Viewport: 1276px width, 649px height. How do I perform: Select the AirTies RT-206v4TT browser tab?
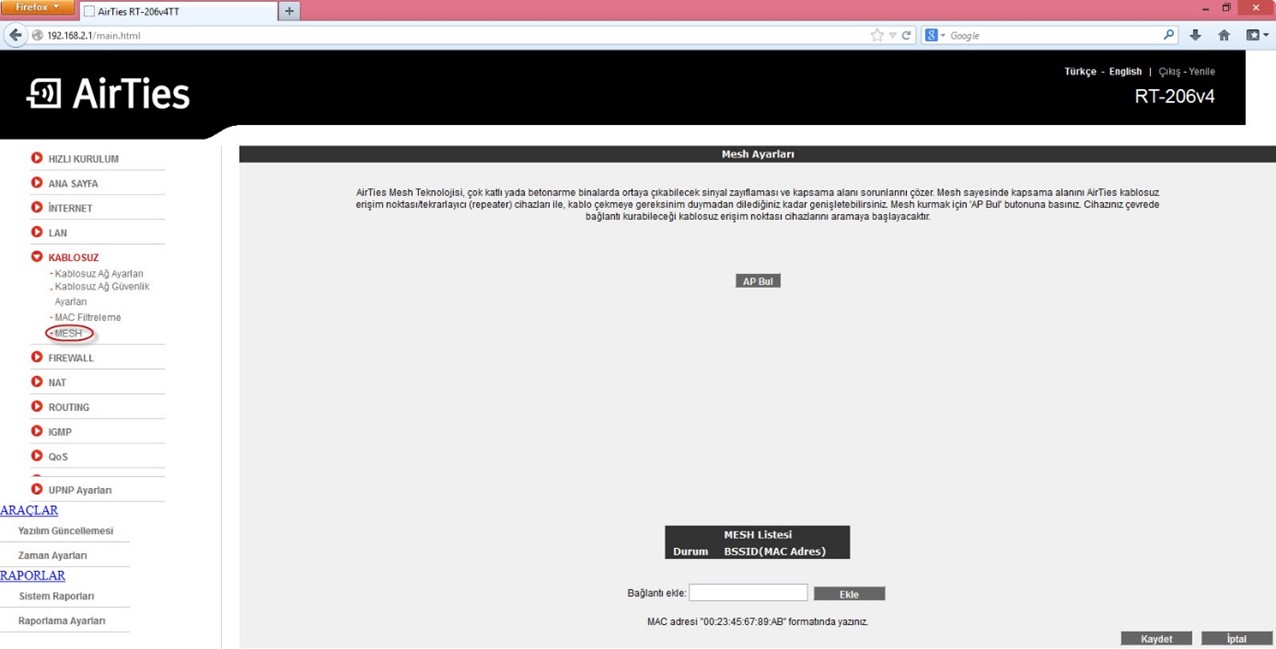point(178,11)
